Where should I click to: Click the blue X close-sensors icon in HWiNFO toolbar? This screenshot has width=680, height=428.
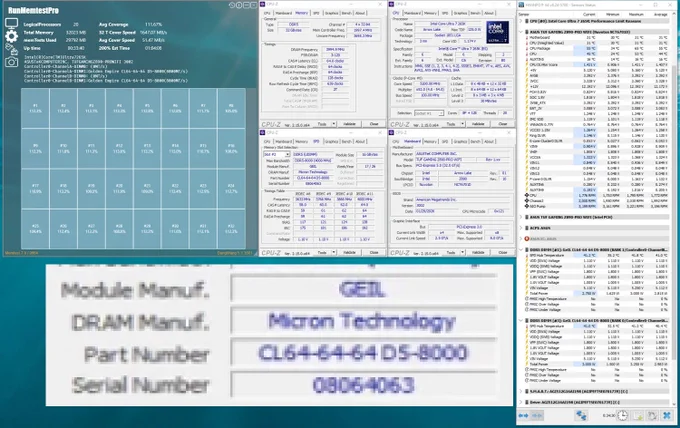pyautogui.click(x=667, y=415)
